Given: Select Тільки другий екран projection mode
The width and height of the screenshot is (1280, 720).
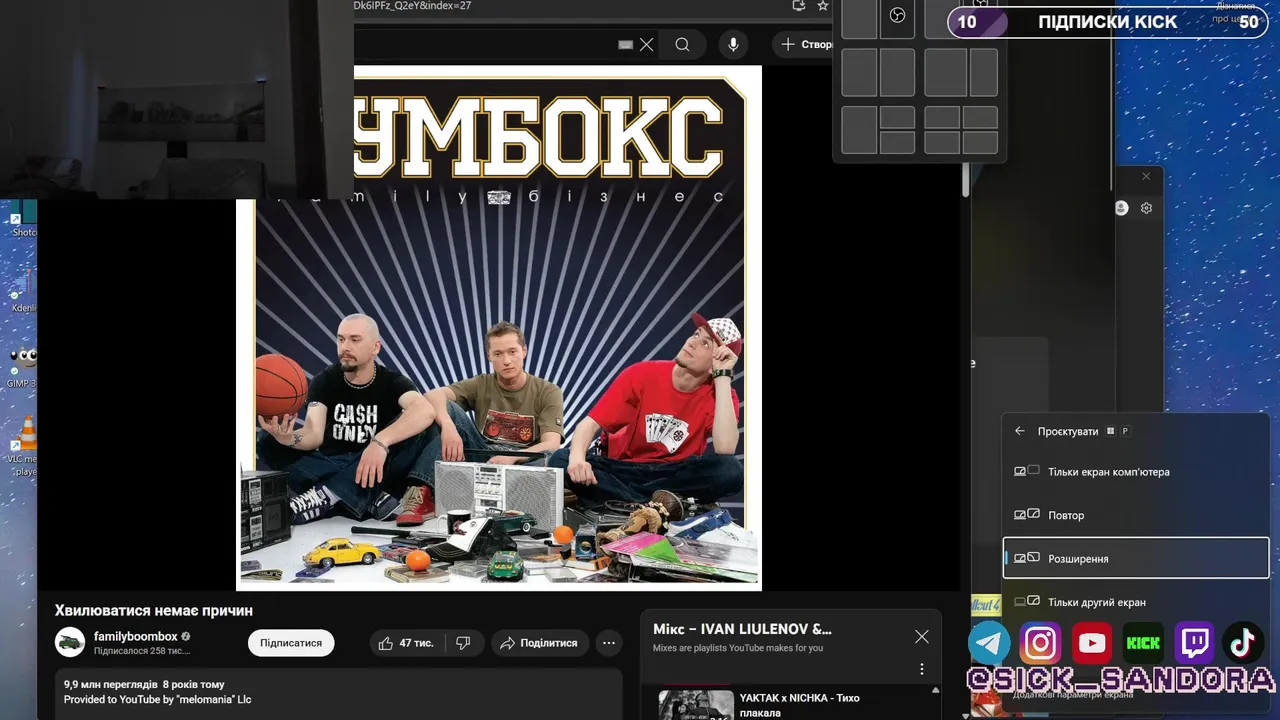Looking at the screenshot, I should click(x=1136, y=602).
